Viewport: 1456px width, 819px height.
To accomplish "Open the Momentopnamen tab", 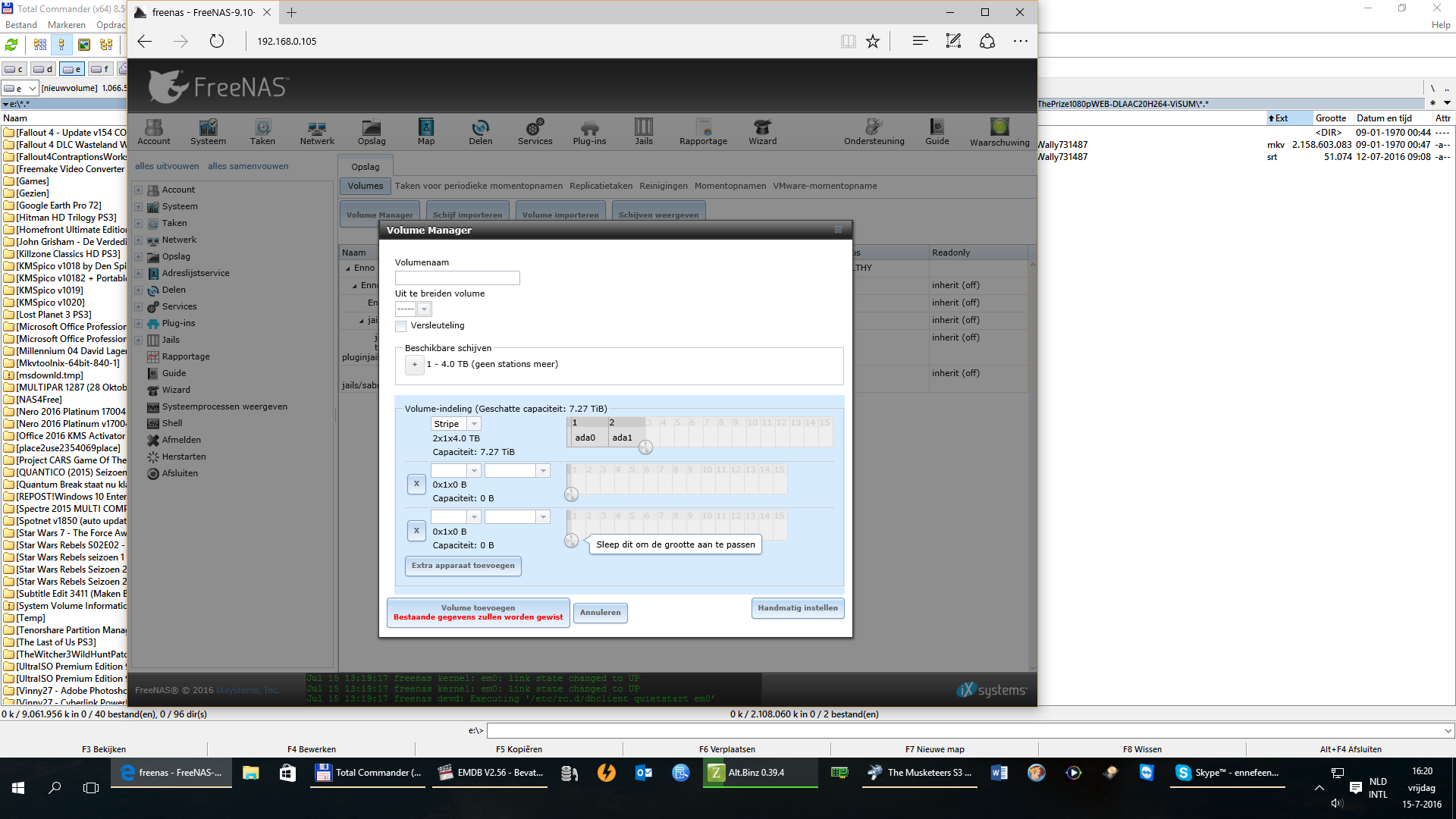I will pyautogui.click(x=730, y=186).
